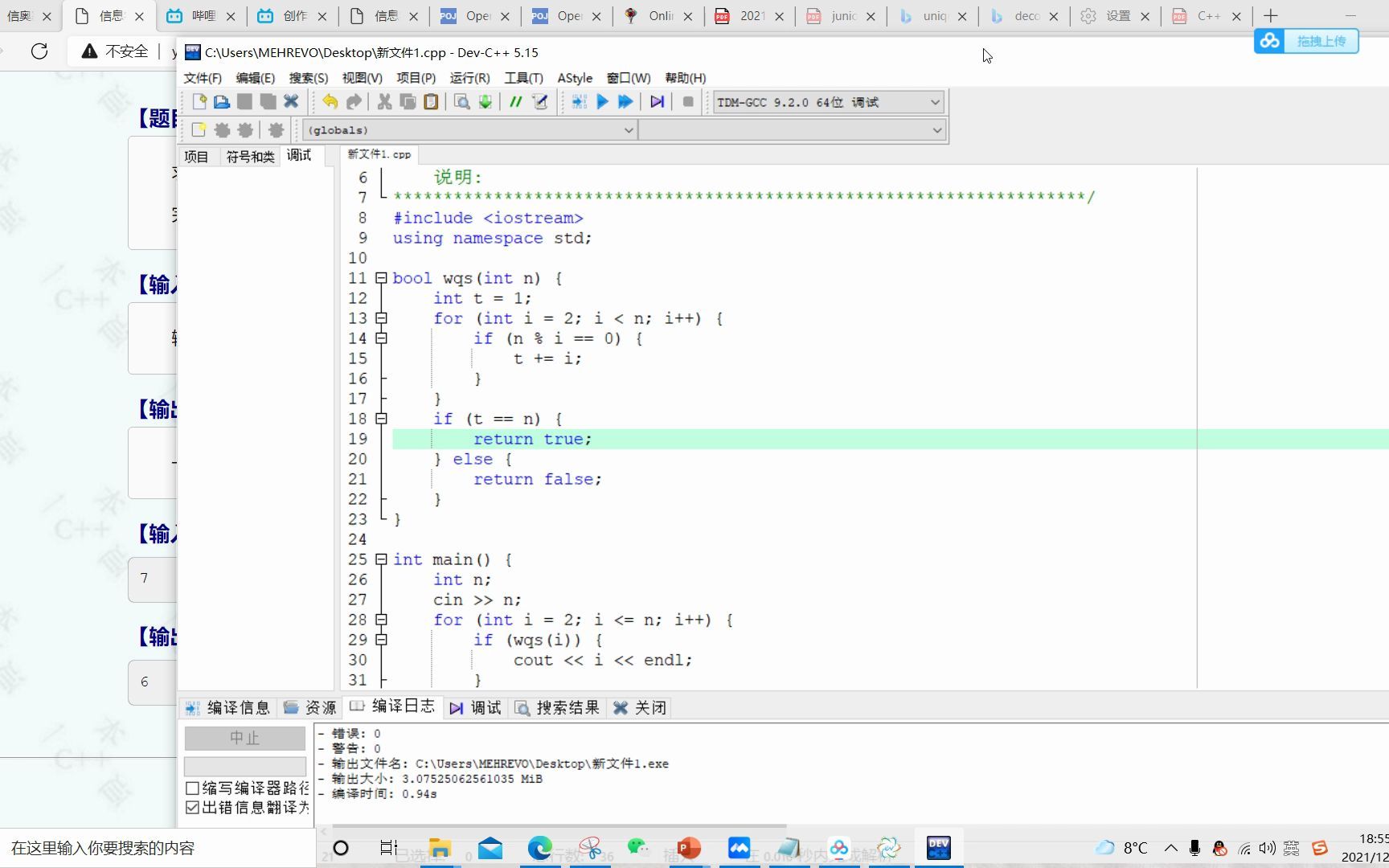Select the Compile icon on the toolbar
This screenshot has width=1389, height=868.
[x=579, y=101]
